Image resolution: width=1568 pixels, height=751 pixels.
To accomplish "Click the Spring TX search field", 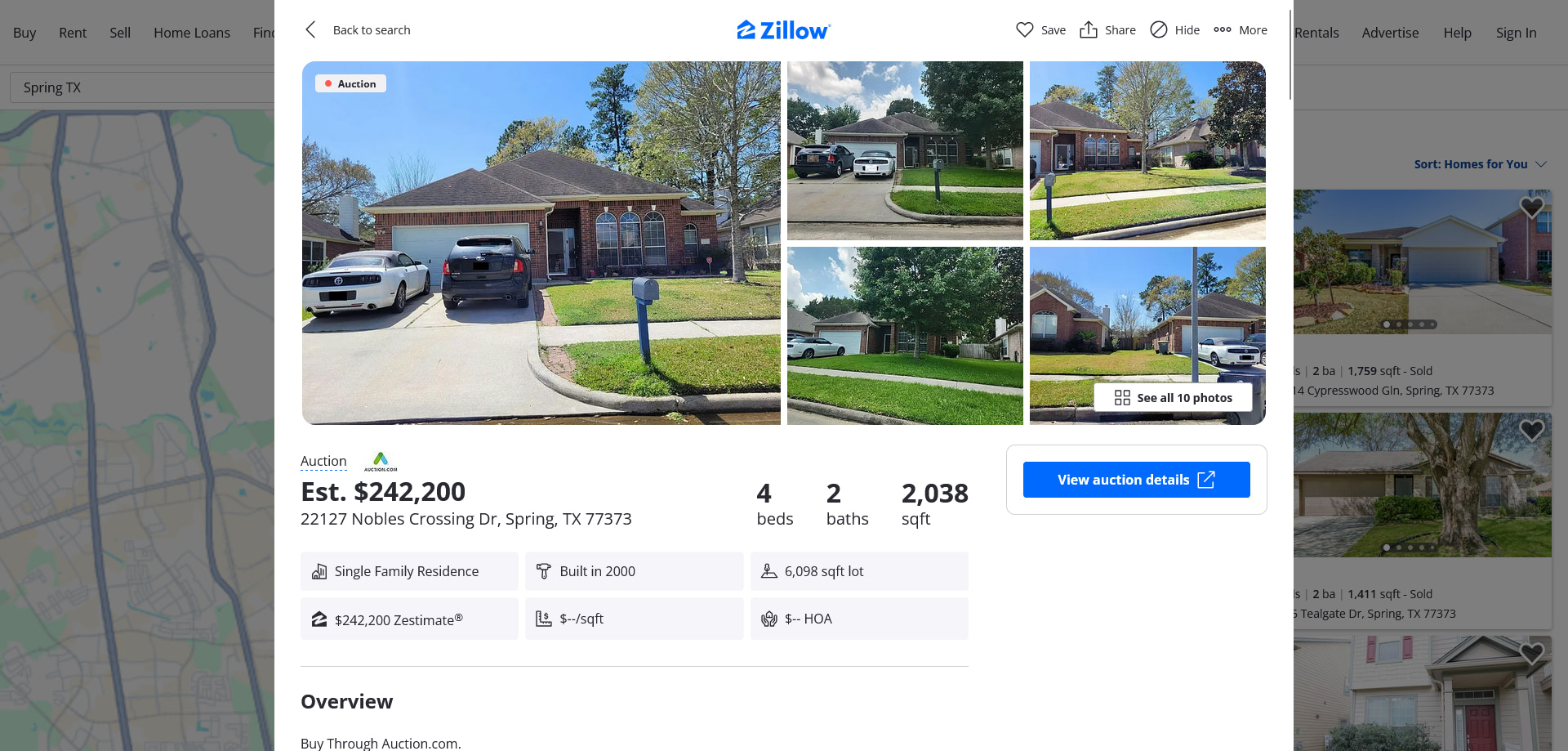I will pyautogui.click(x=142, y=87).
